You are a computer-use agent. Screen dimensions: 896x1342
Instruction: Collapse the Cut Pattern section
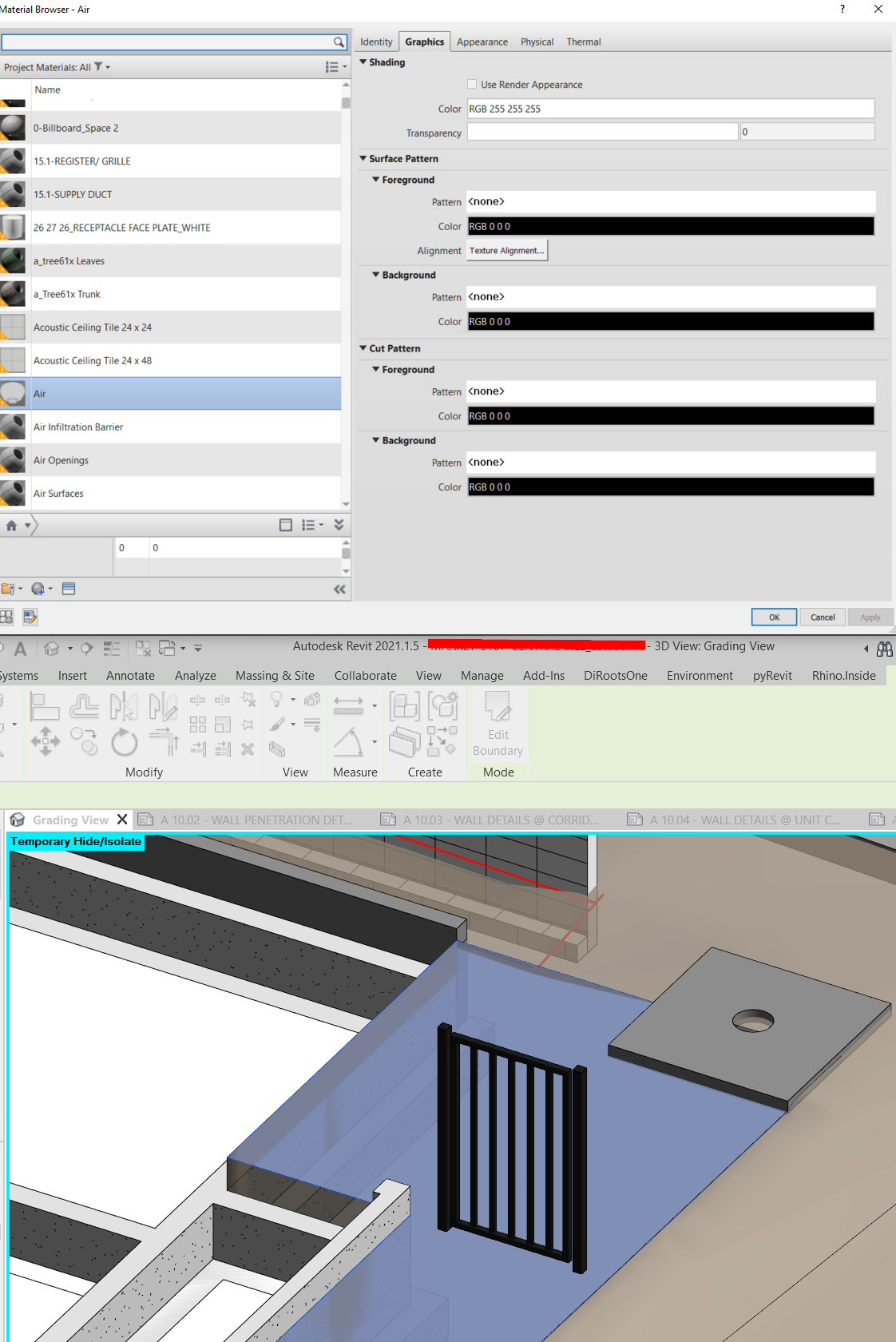click(x=363, y=348)
